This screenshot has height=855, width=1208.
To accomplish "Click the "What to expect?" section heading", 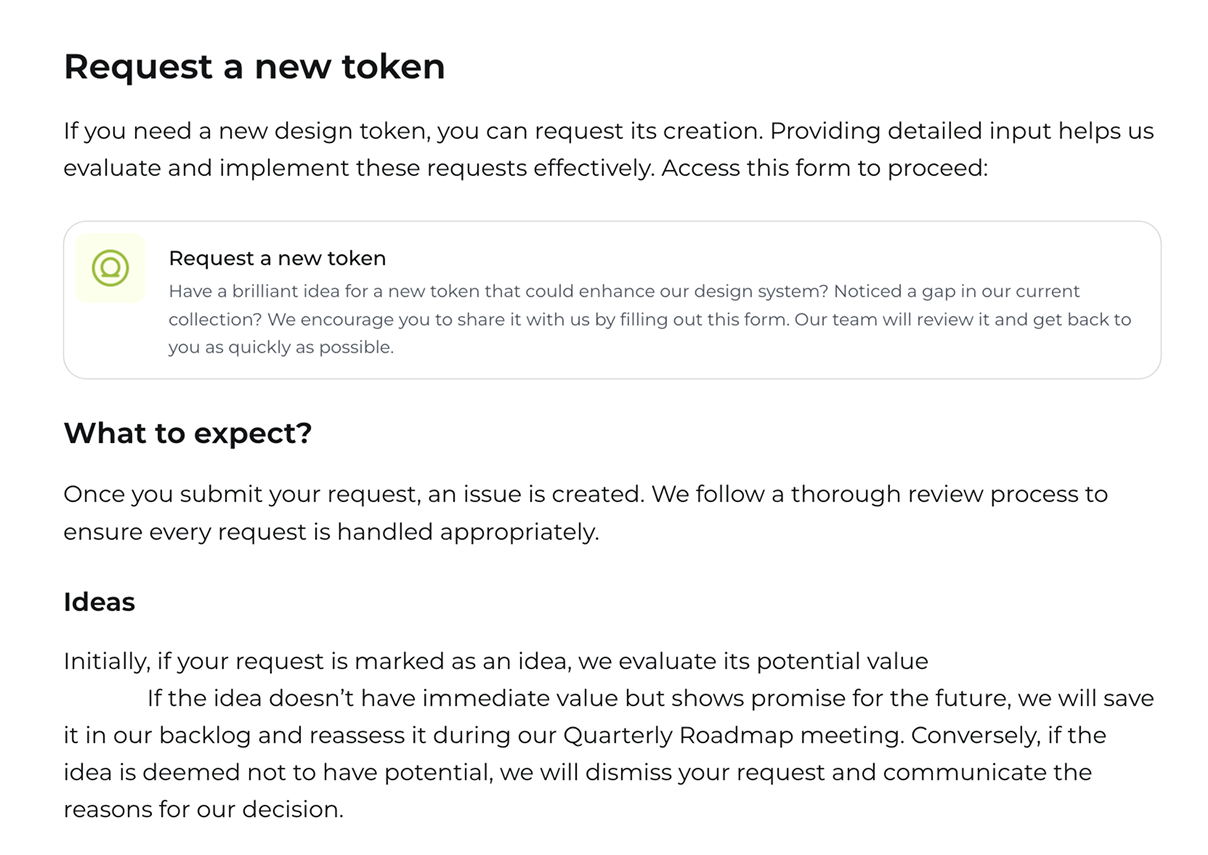I will click(x=188, y=434).
